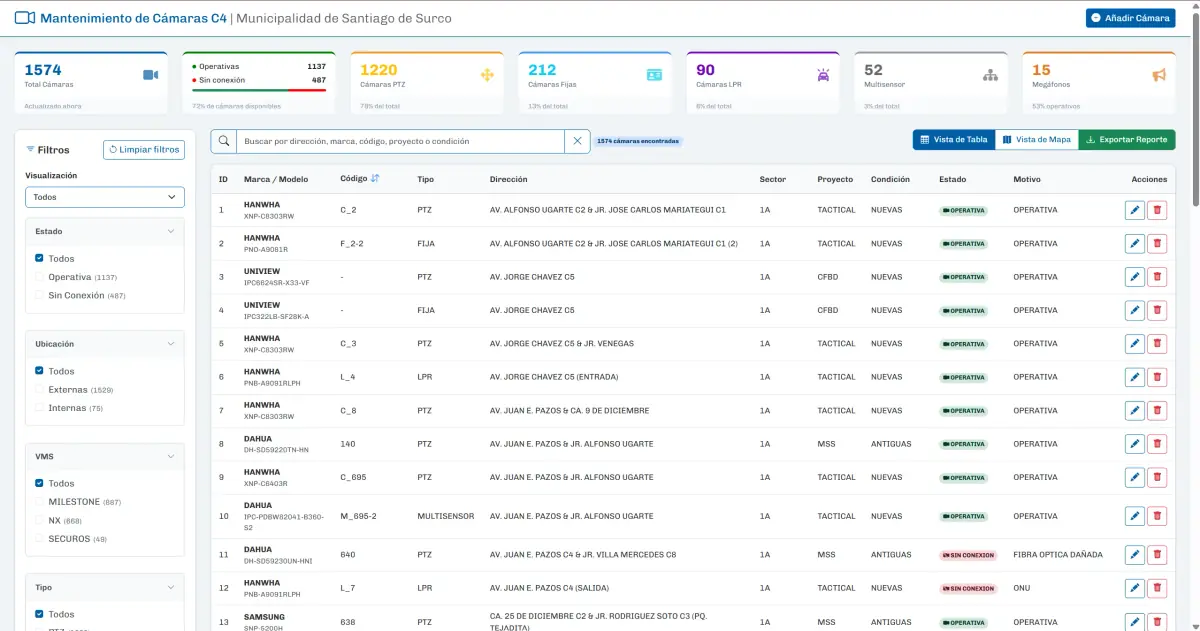This screenshot has height=631, width=1200.
Task: Collapse the Ubicación filter section
Action: (x=171, y=344)
